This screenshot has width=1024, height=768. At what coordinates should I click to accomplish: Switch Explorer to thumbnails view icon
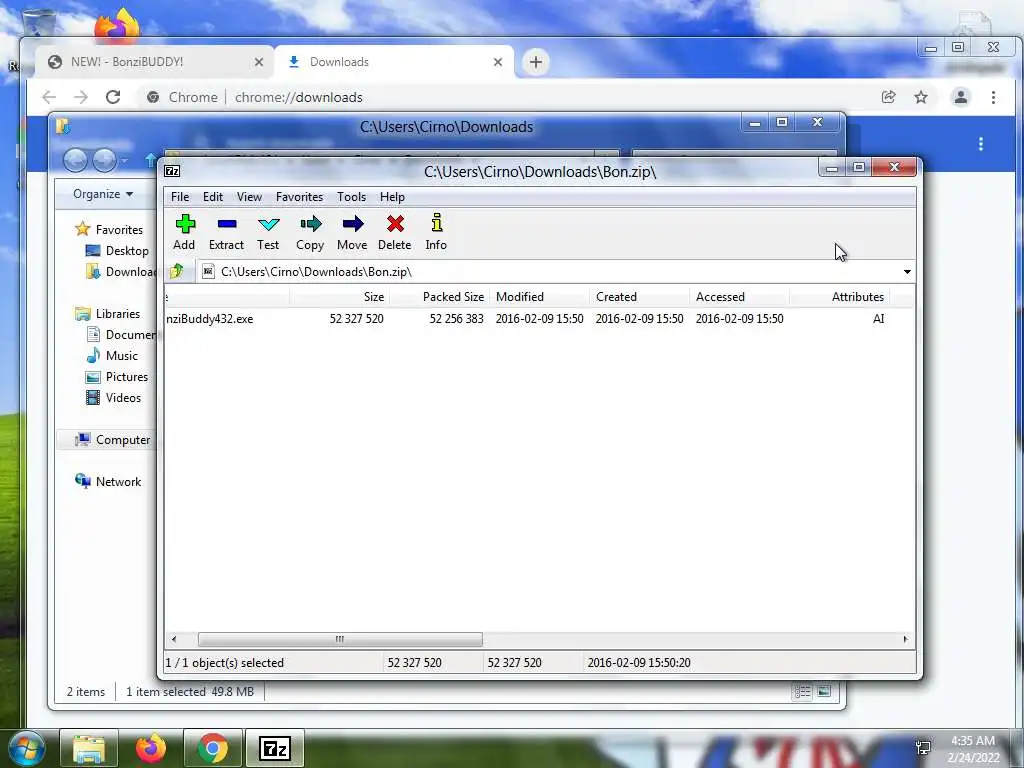[x=824, y=691]
